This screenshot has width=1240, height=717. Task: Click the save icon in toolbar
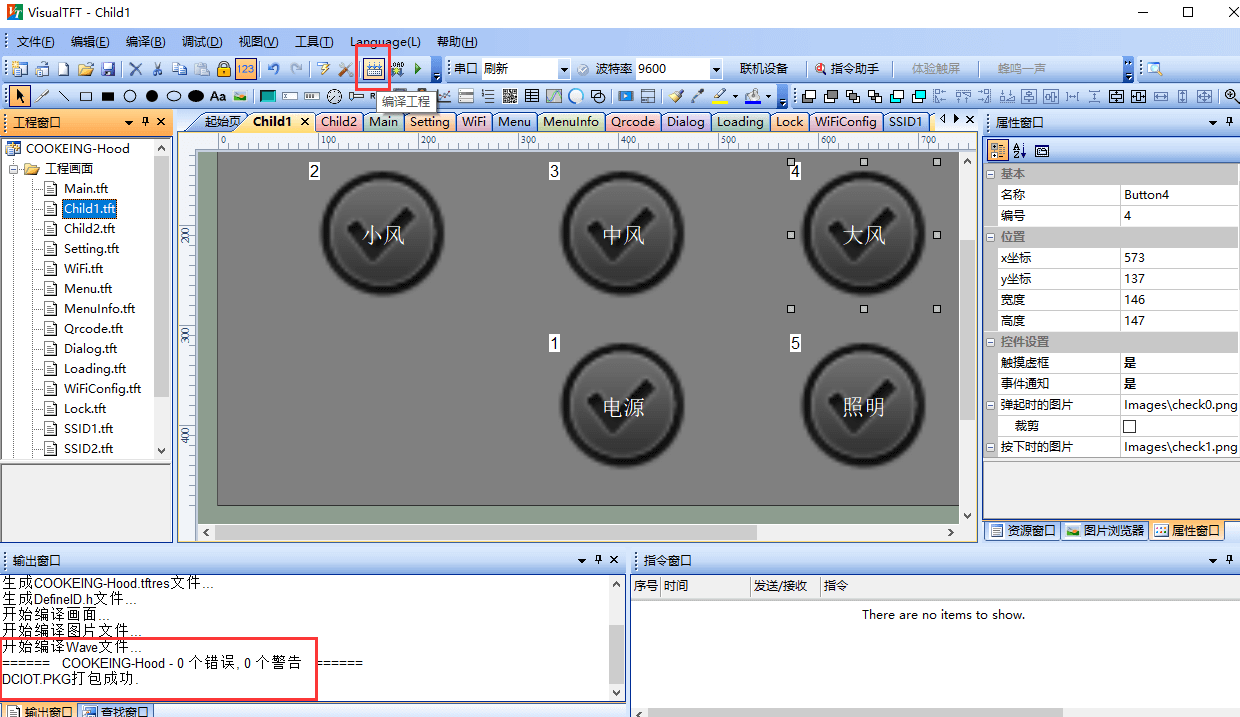[x=108, y=69]
